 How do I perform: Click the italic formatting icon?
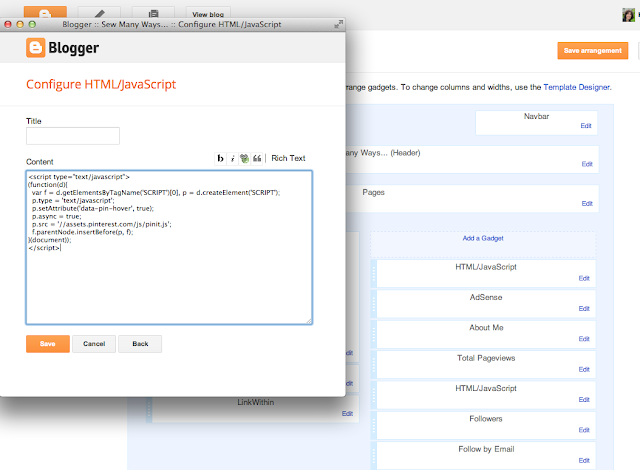pyautogui.click(x=233, y=158)
